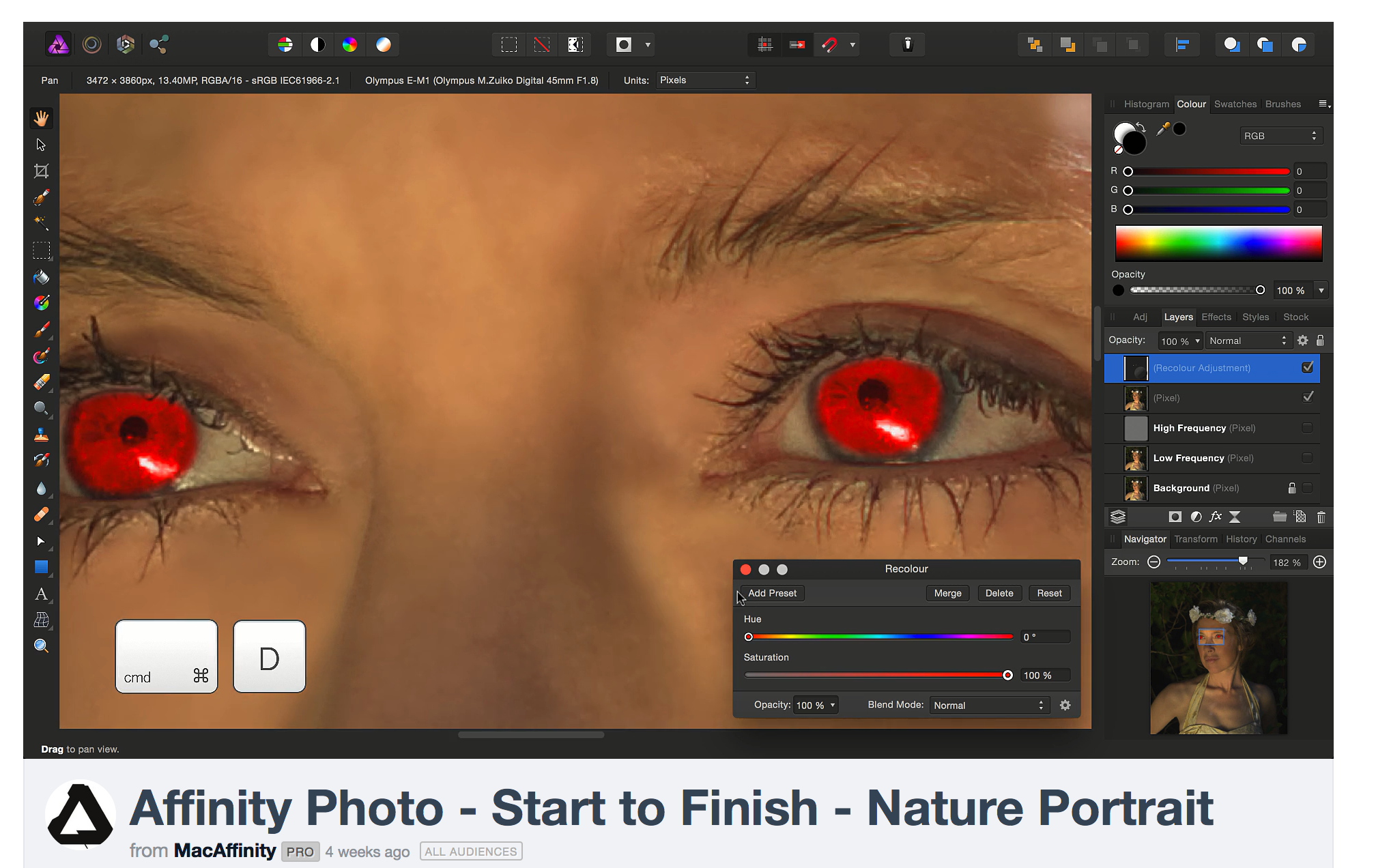
Task: Open the Export persona
Action: point(159,44)
